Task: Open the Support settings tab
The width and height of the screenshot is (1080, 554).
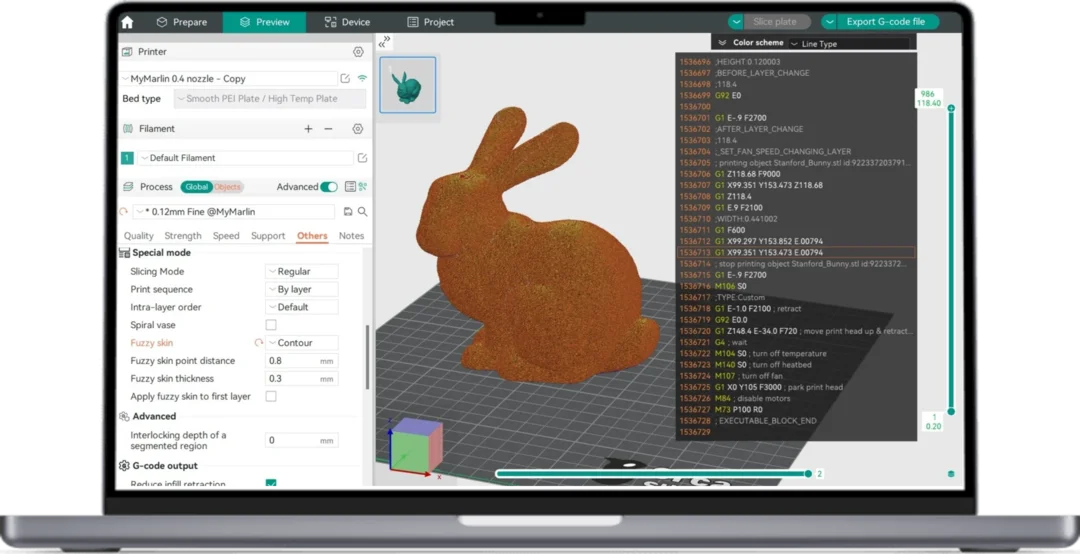Action: [x=268, y=236]
